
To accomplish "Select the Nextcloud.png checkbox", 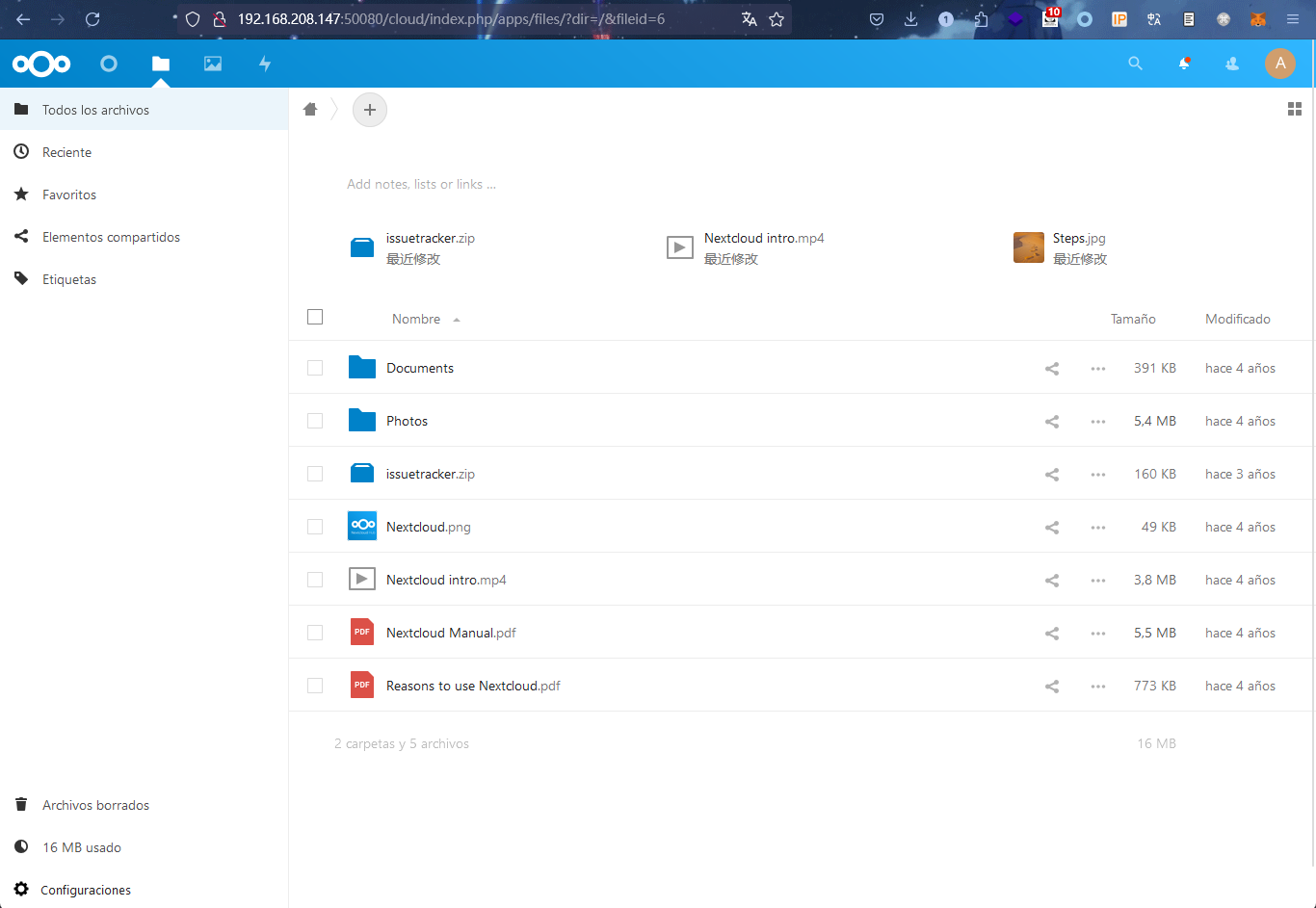I will [315, 527].
